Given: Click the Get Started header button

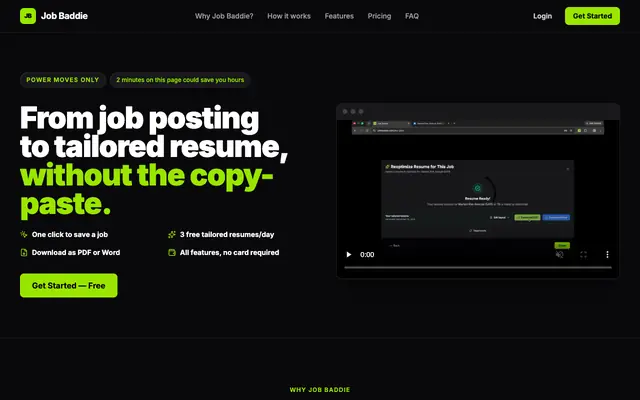Looking at the screenshot, I should [592, 16].
